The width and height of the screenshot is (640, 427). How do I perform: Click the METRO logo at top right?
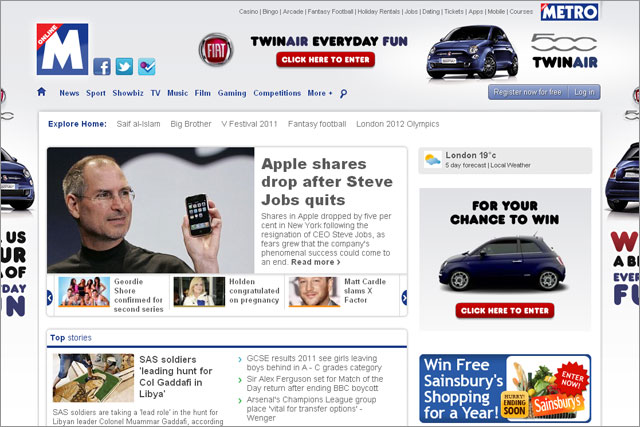(x=569, y=12)
